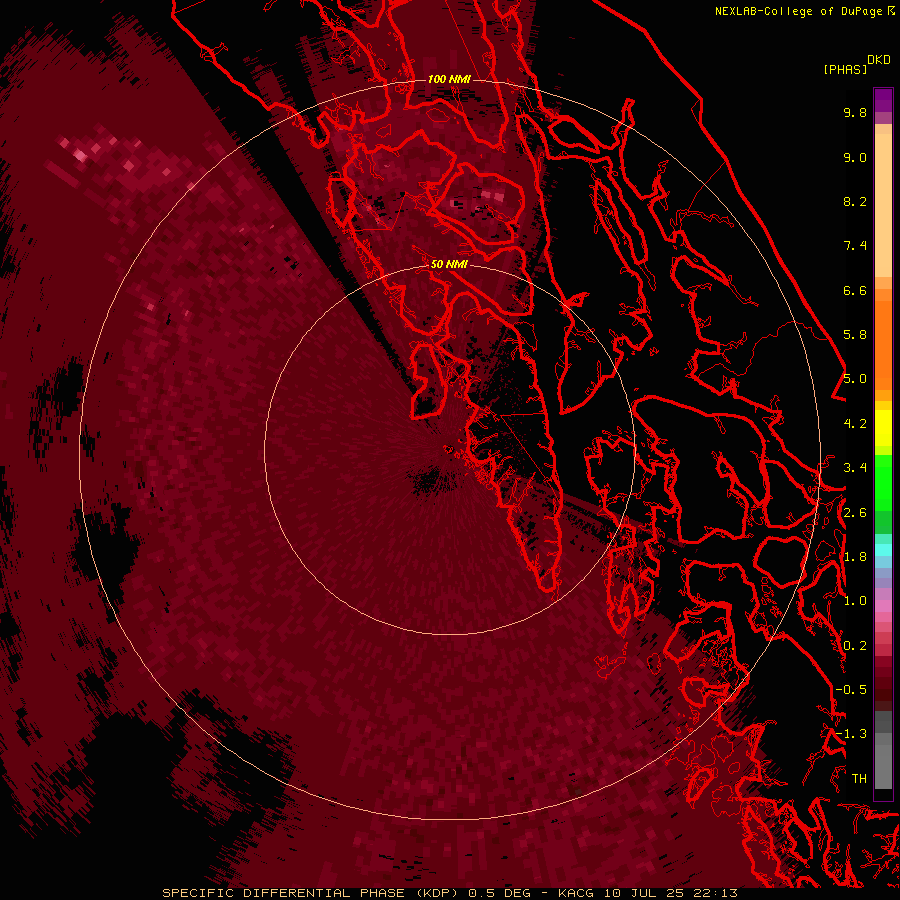Click the 22:13 time stamp in caption
Screen dimensions: 900x900
click(717, 893)
